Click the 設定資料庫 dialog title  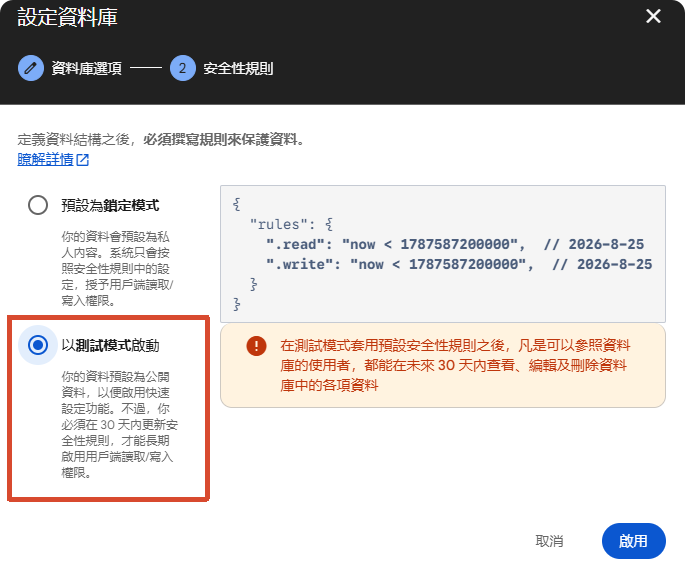pos(67,17)
